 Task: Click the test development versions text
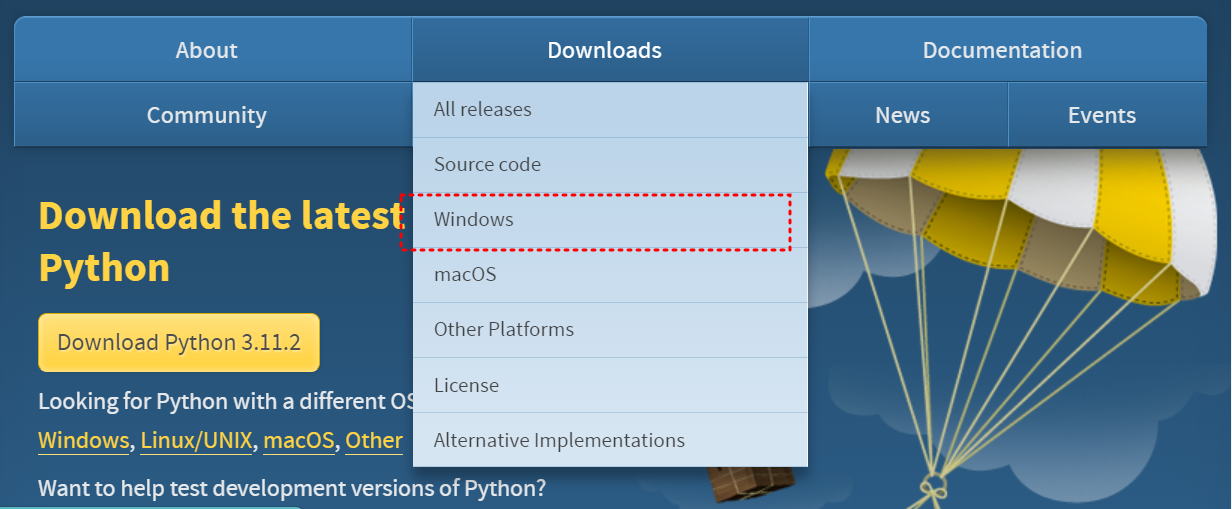coord(292,489)
